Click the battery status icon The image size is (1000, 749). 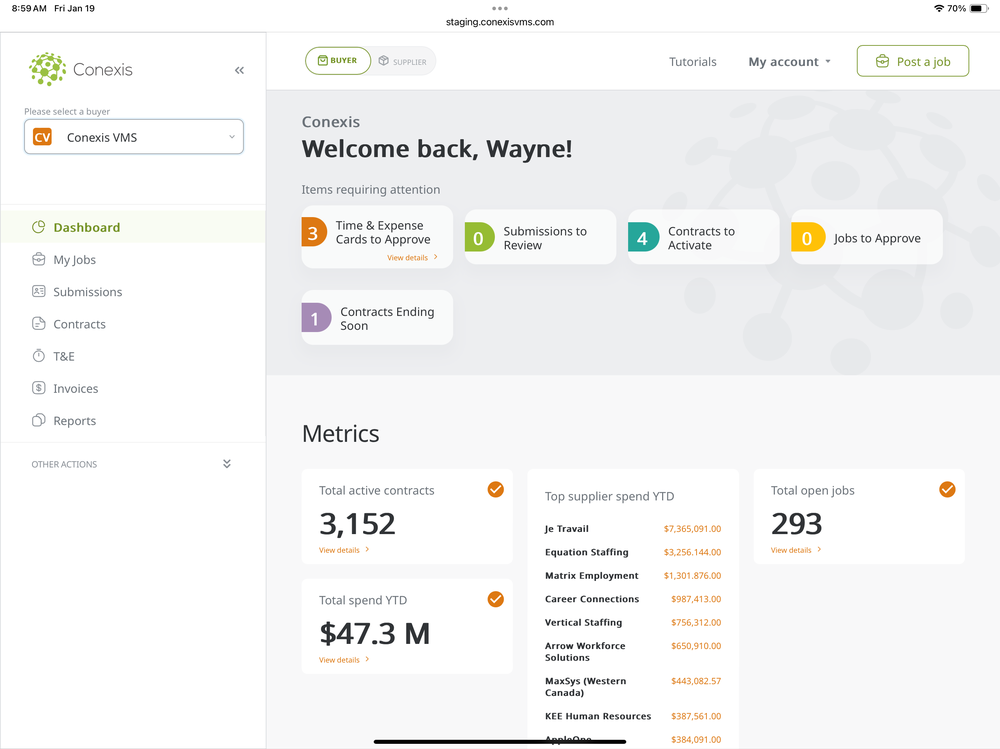(x=980, y=8)
